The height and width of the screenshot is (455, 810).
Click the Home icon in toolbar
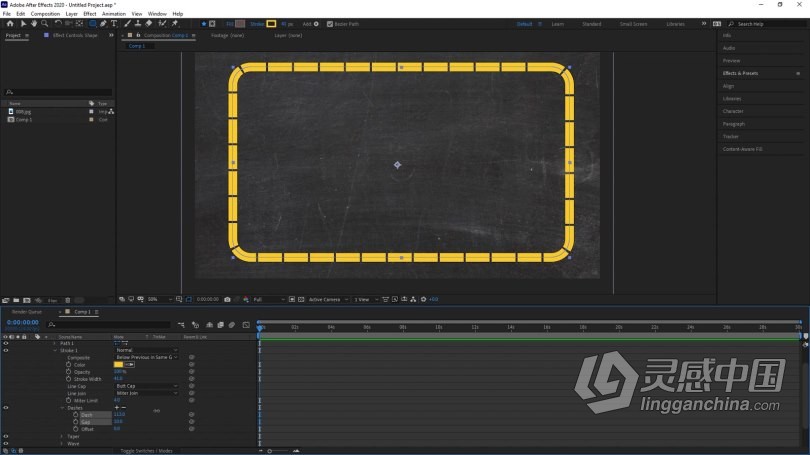tap(10, 24)
